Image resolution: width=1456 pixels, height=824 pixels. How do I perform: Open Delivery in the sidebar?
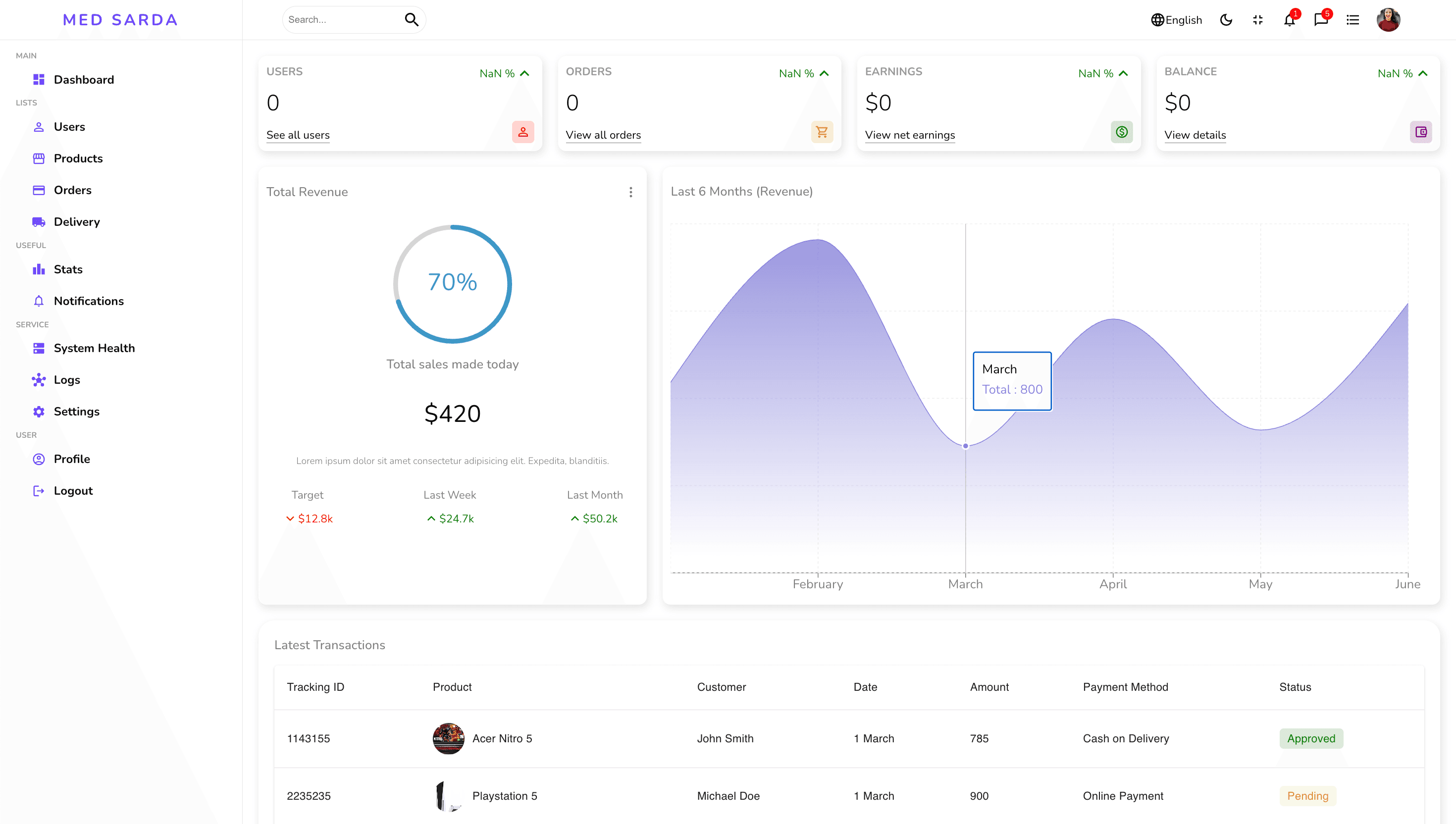coord(76,222)
